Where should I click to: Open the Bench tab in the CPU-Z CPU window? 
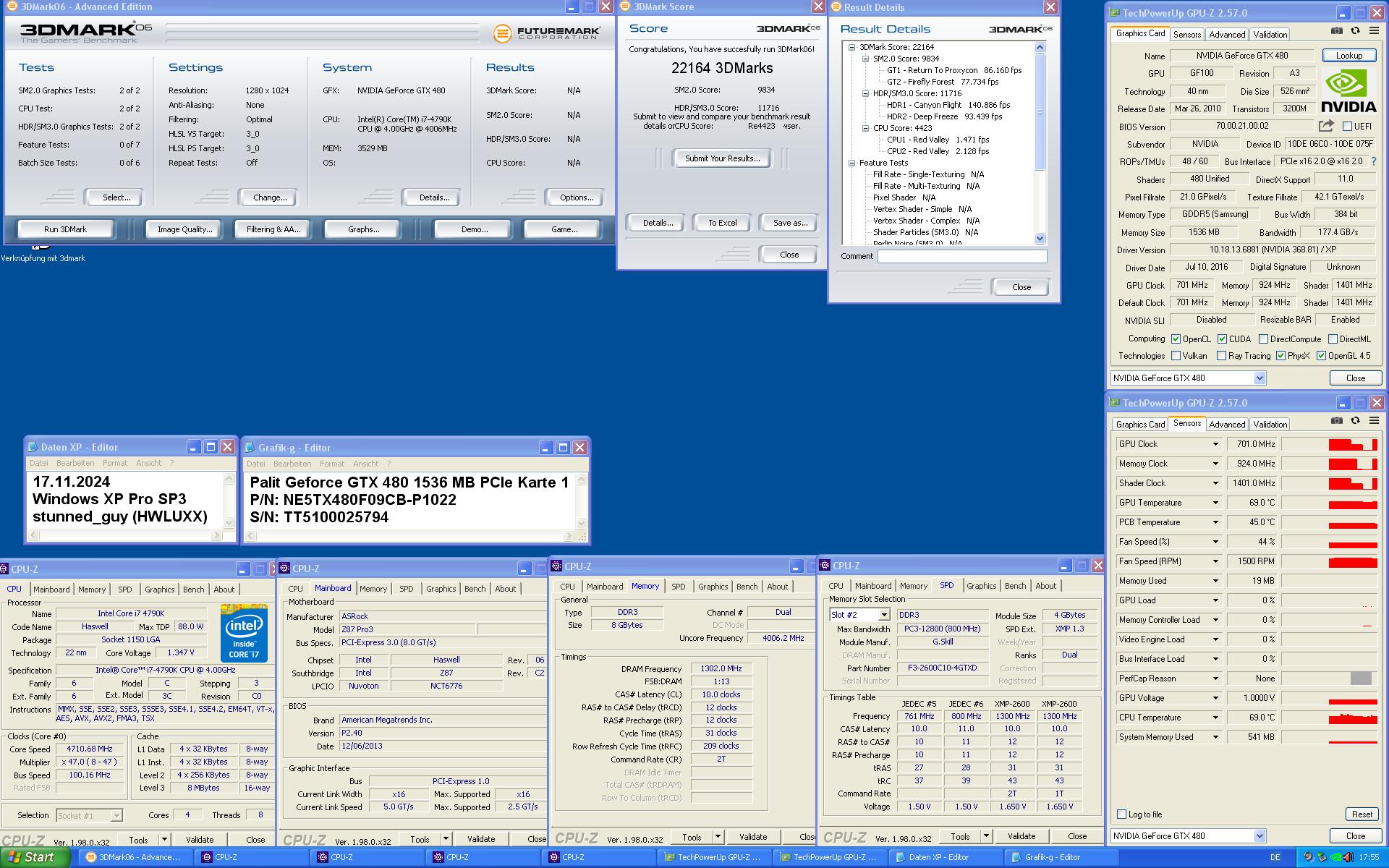(x=193, y=590)
